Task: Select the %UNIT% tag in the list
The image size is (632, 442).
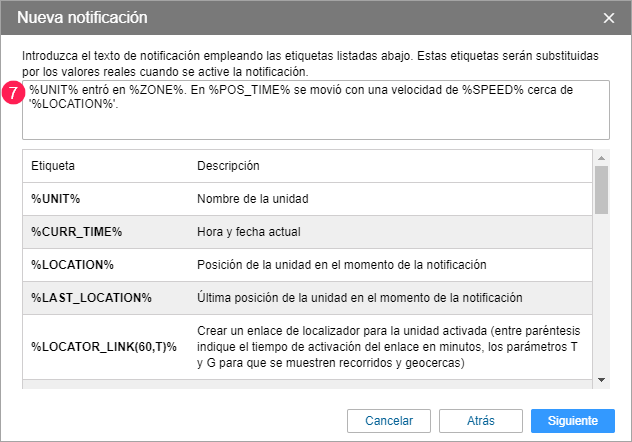Action: (x=55, y=198)
